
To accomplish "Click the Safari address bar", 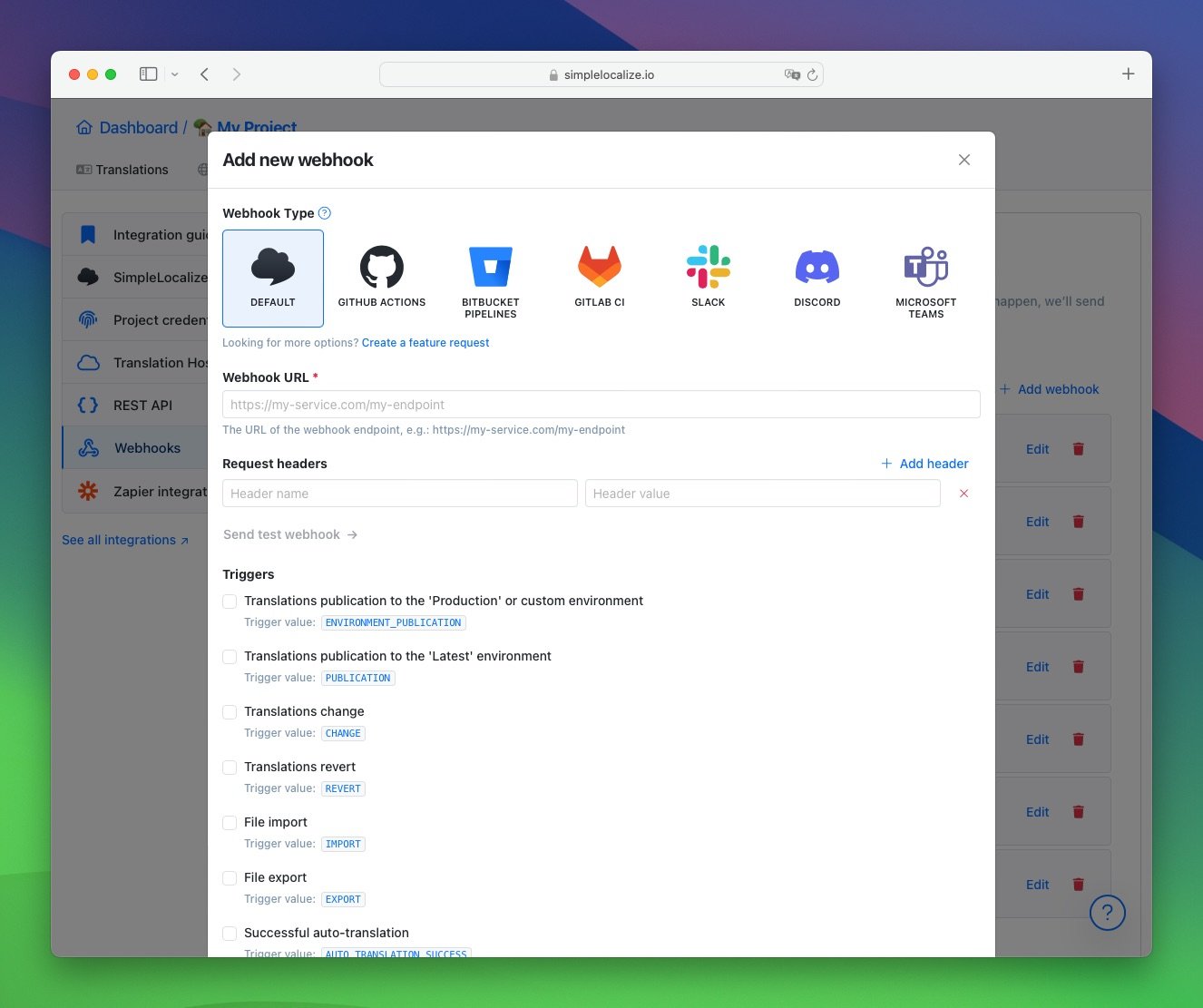I will coord(601,74).
